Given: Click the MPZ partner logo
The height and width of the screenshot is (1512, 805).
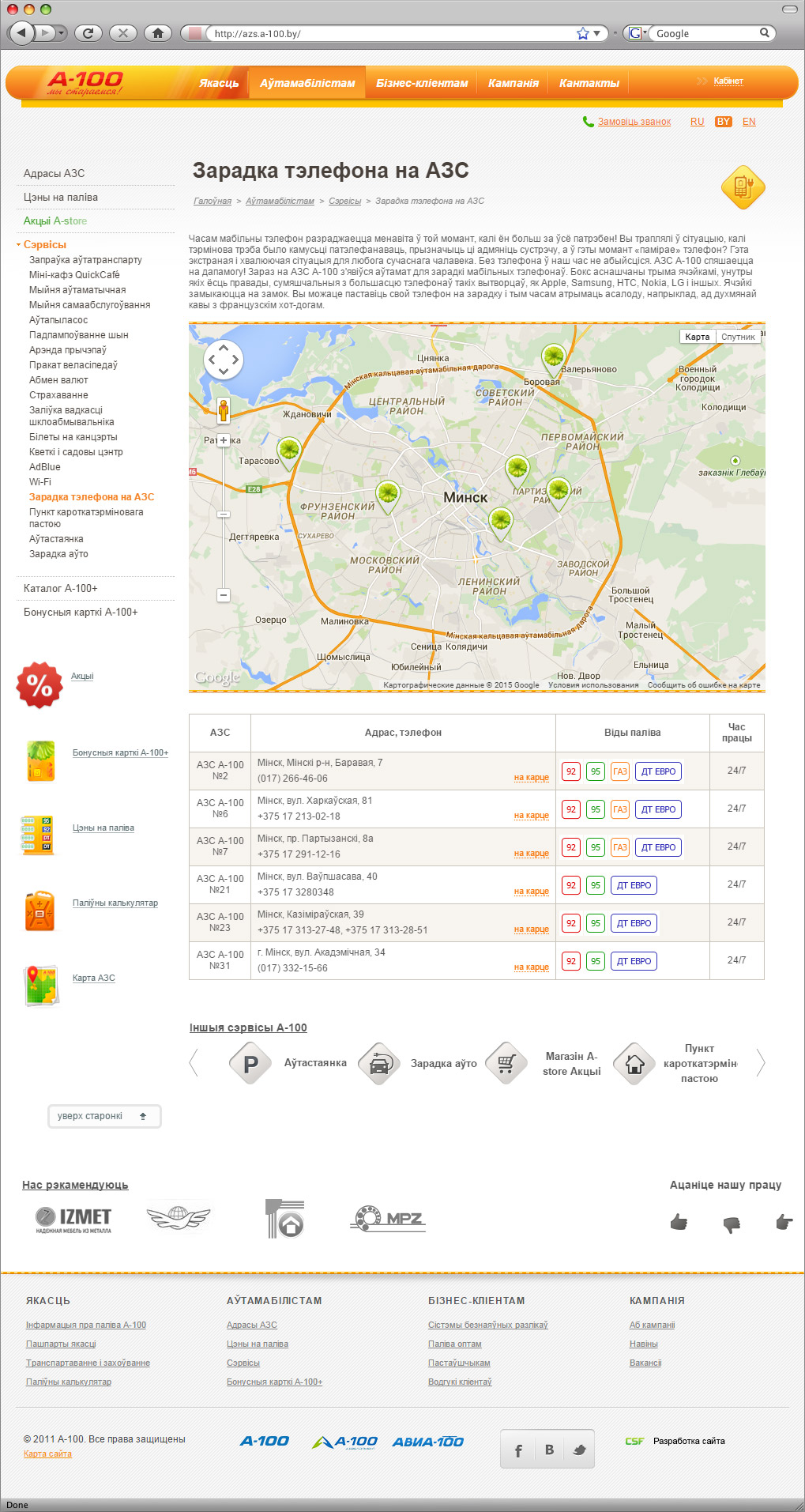Looking at the screenshot, I should click(x=388, y=1219).
